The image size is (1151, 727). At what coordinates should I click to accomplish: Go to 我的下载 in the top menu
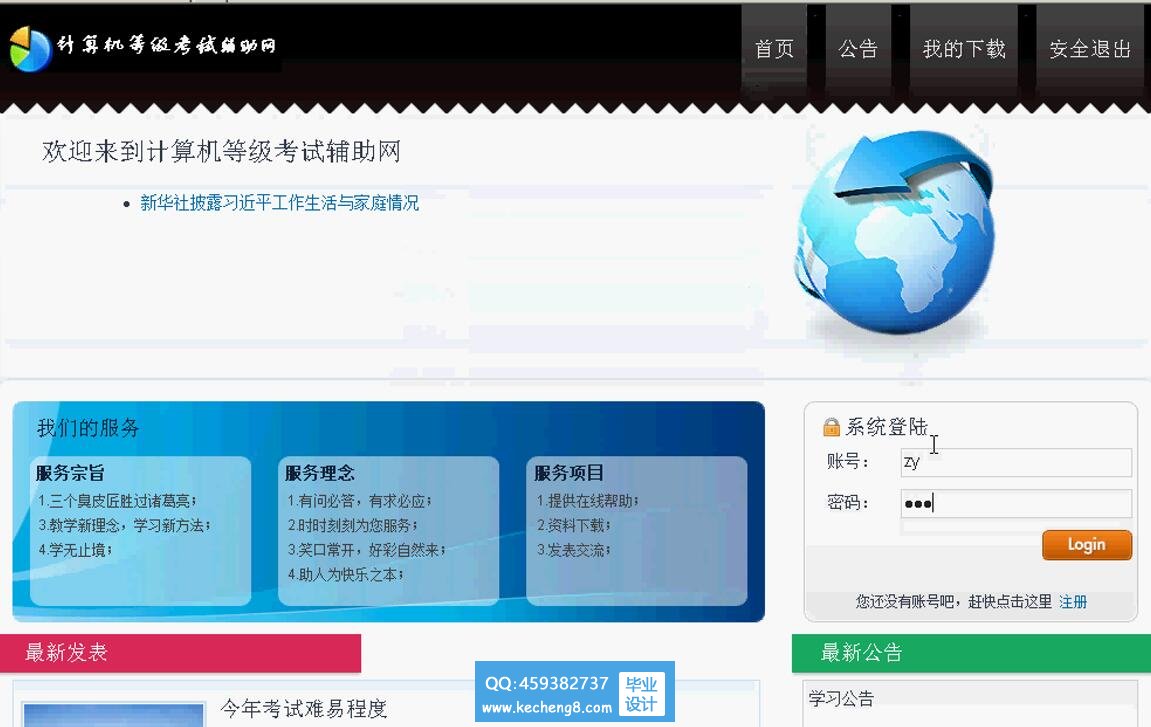click(x=964, y=49)
